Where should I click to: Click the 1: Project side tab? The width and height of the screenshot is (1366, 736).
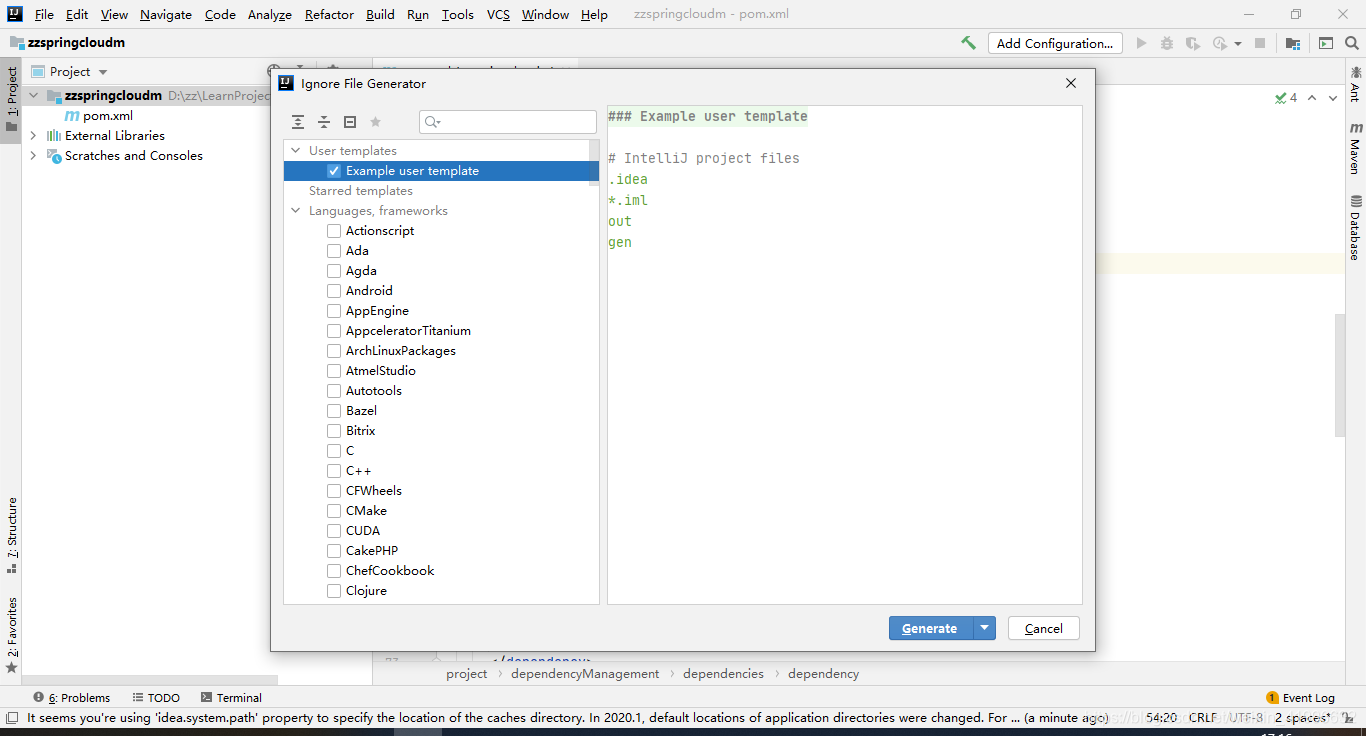pos(12,100)
